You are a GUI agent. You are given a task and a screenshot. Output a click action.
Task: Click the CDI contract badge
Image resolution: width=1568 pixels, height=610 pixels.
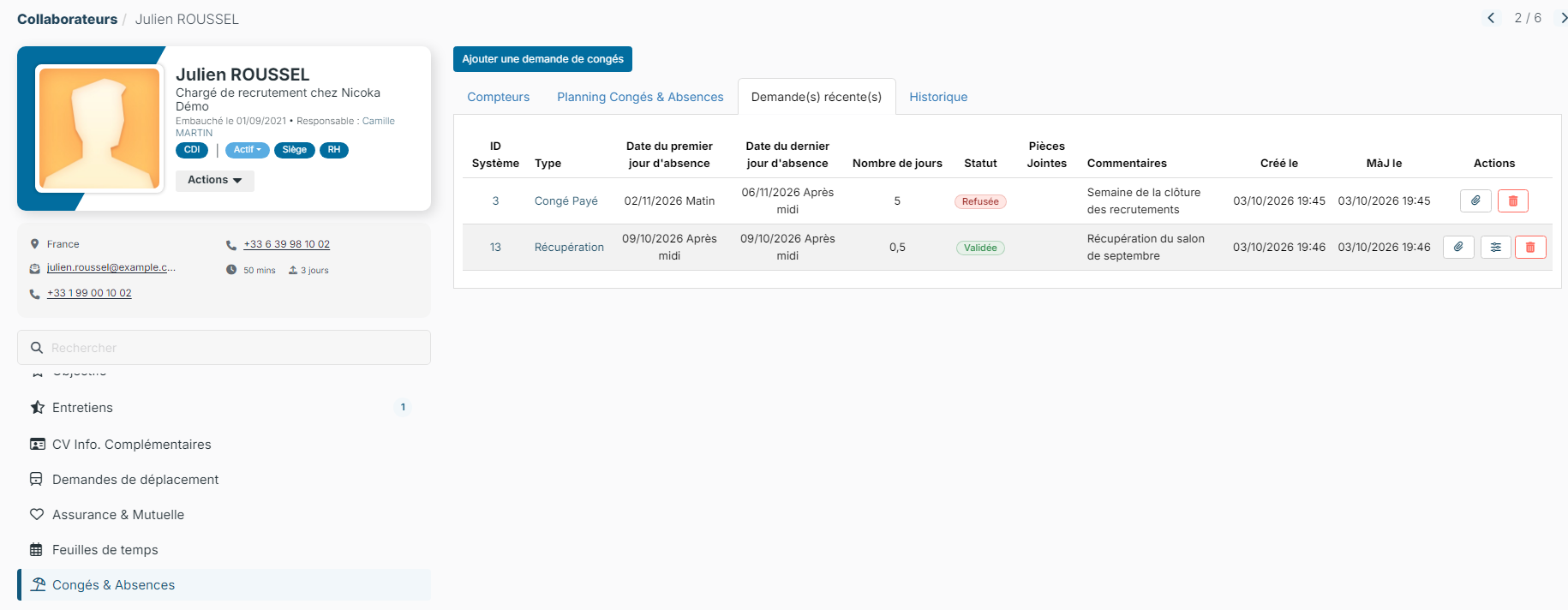pos(192,150)
